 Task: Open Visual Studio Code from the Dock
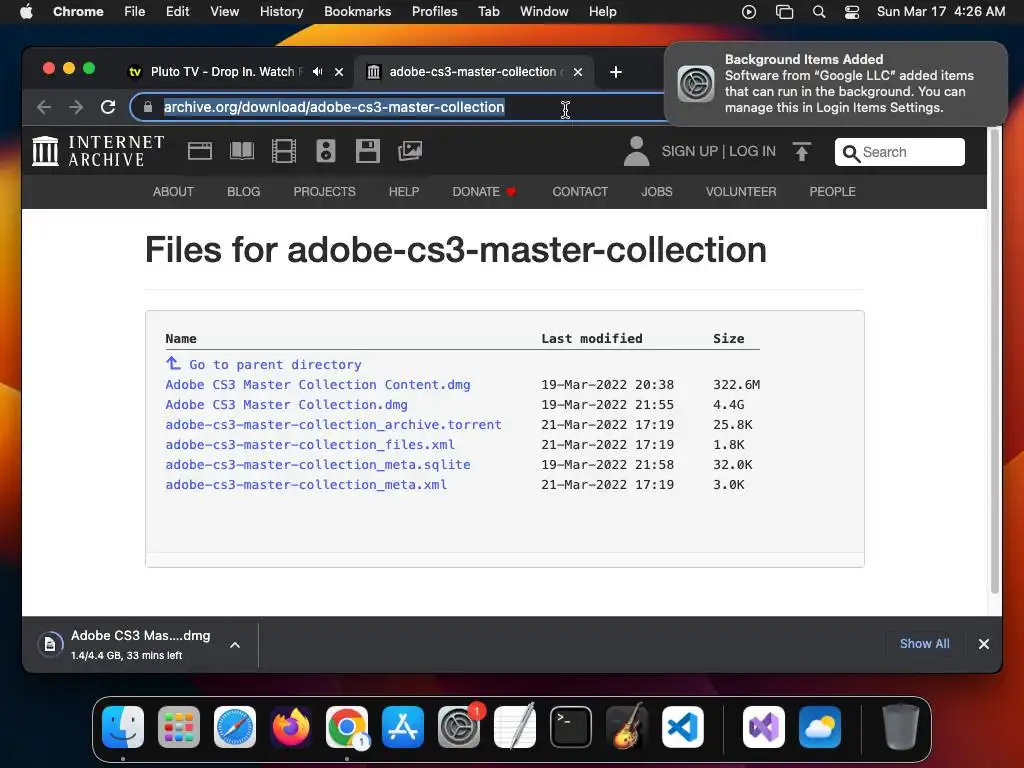coord(682,727)
